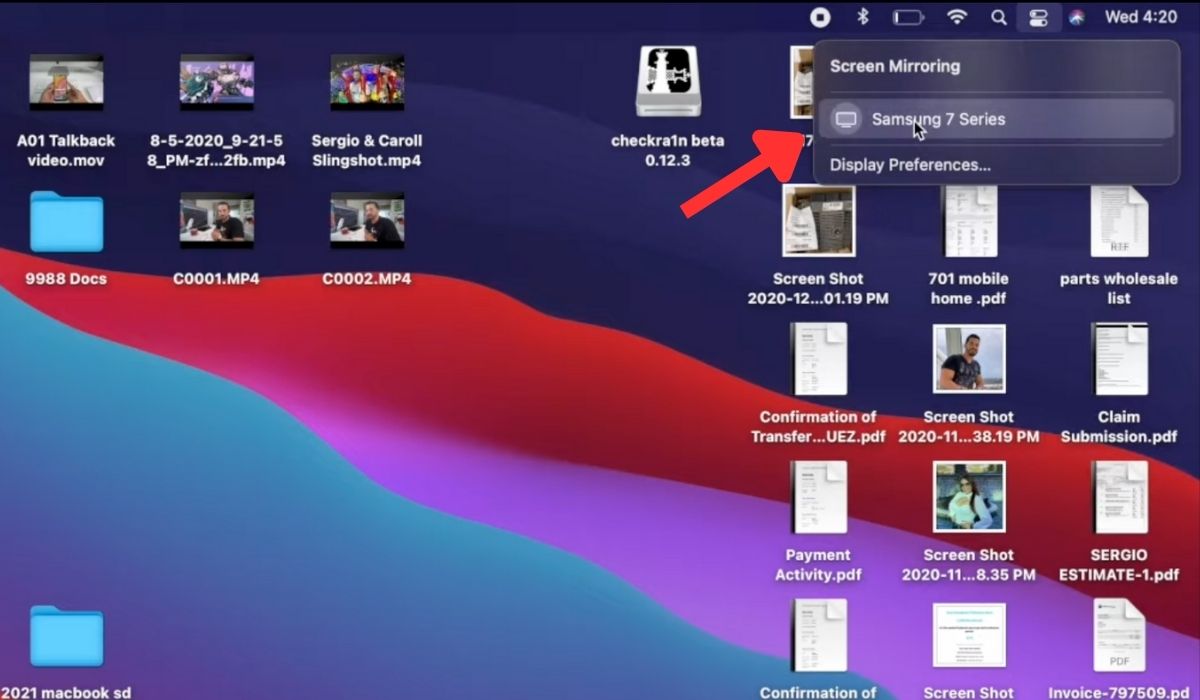
Task: Open A01 Talkback video.mov
Action: (x=65, y=82)
